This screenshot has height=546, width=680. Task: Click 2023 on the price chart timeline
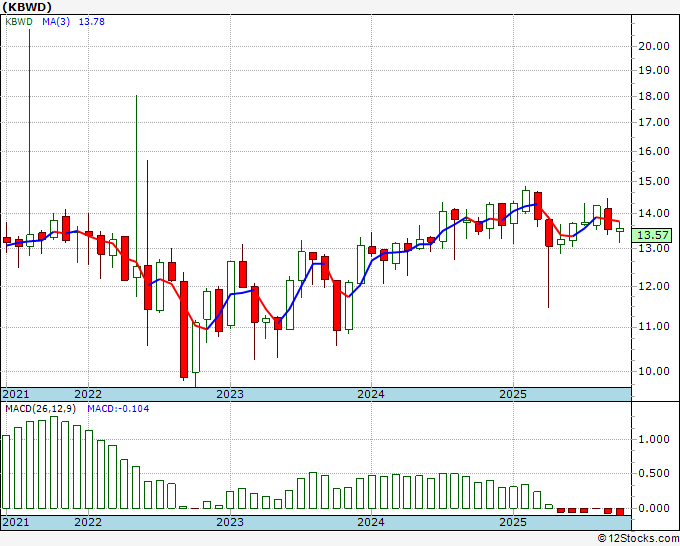click(230, 394)
